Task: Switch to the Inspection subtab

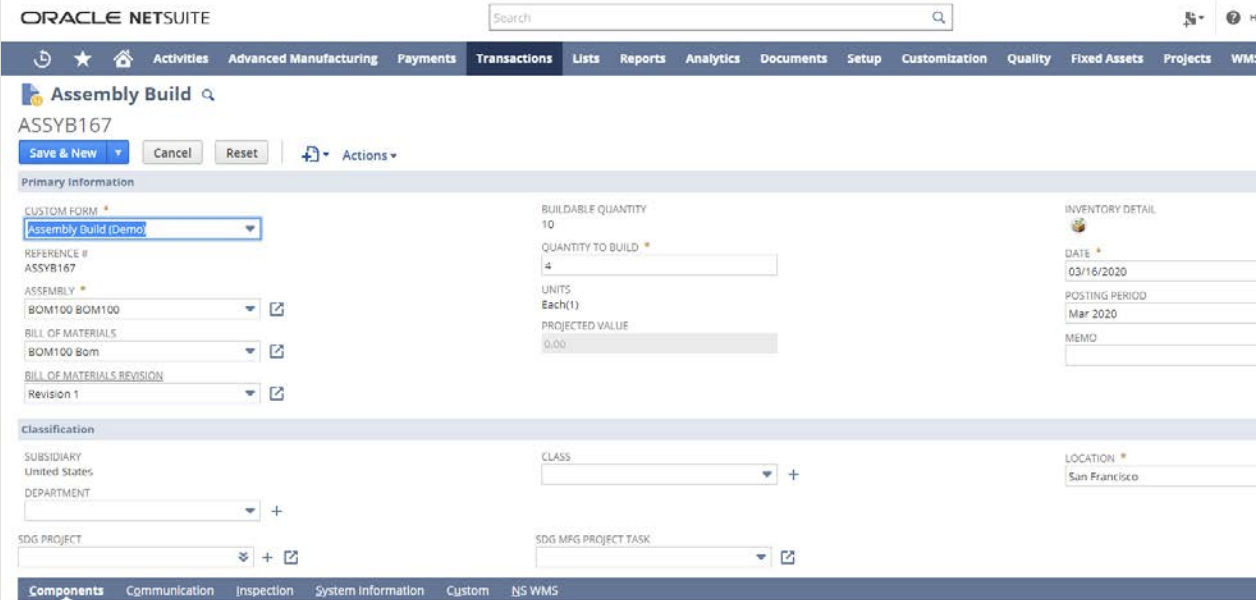Action: [265, 591]
